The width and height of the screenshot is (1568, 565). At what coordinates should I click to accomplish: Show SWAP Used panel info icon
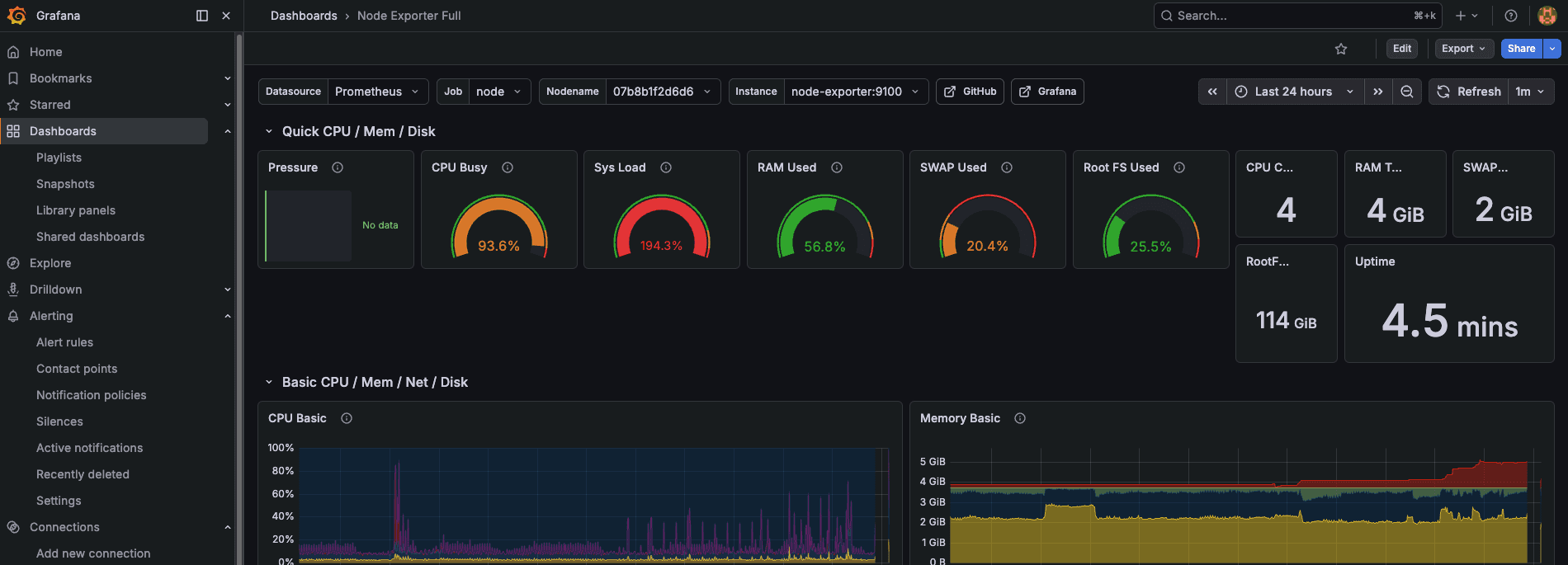pos(1007,167)
